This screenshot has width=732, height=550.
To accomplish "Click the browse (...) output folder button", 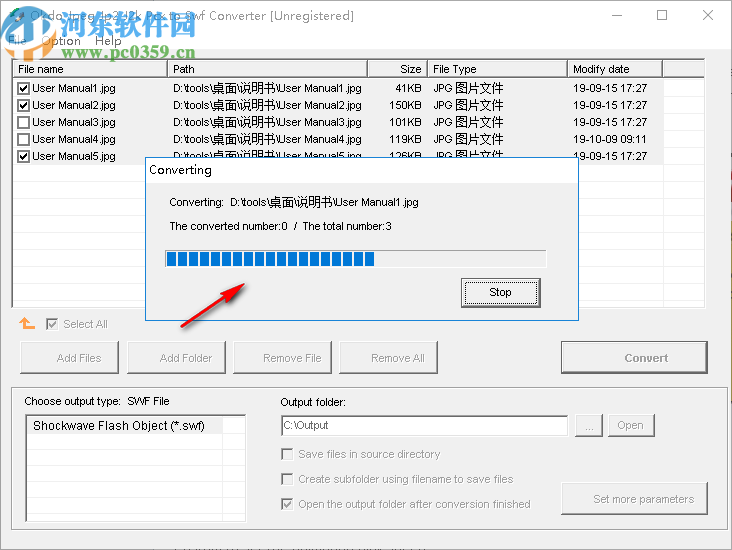I will [589, 425].
